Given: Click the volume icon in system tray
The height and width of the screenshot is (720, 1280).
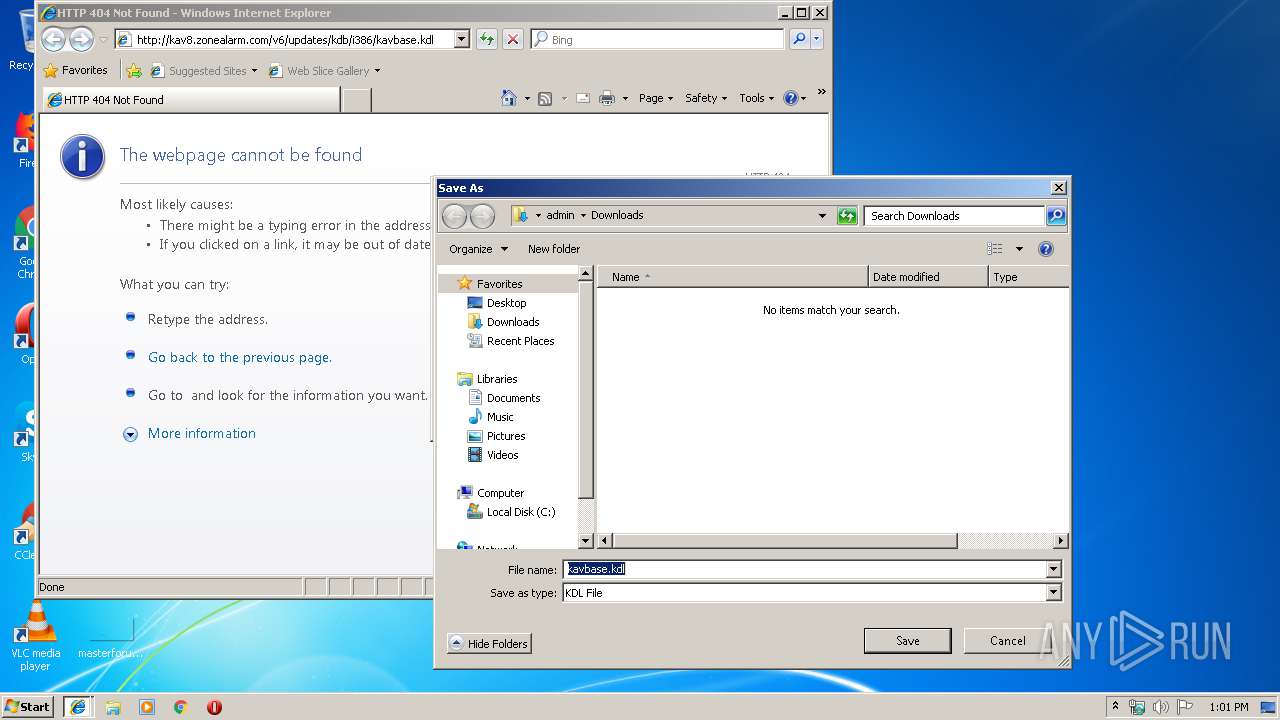Looking at the screenshot, I should [1160, 707].
